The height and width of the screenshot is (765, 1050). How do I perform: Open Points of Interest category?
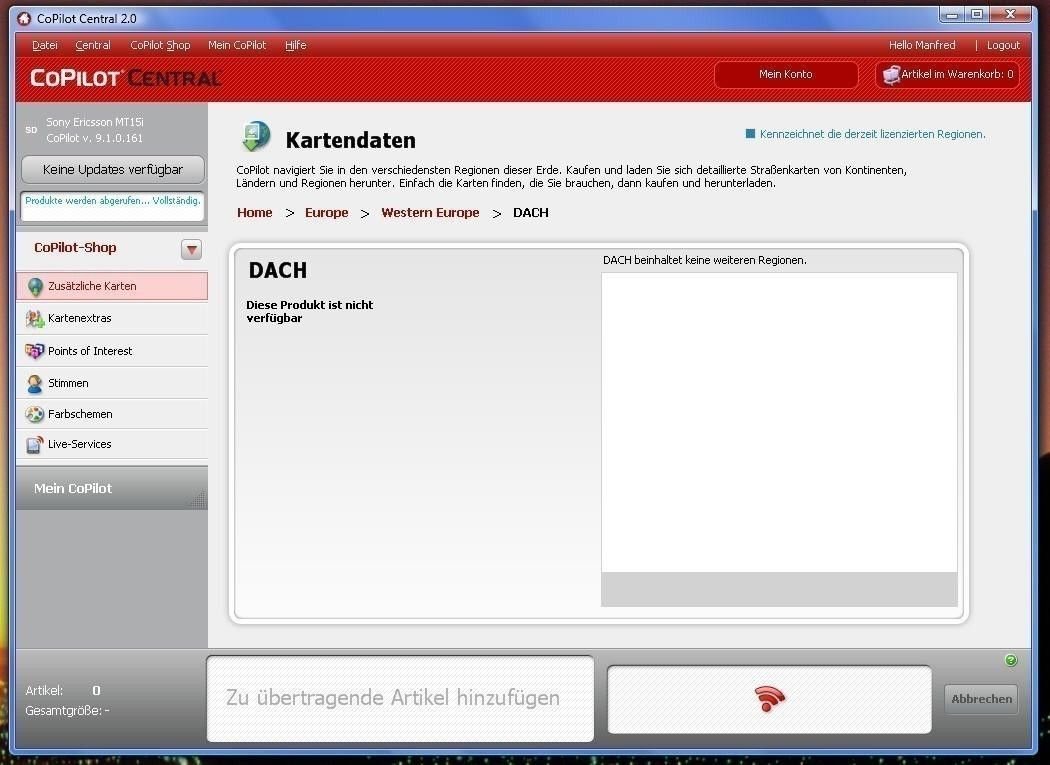pos(112,351)
